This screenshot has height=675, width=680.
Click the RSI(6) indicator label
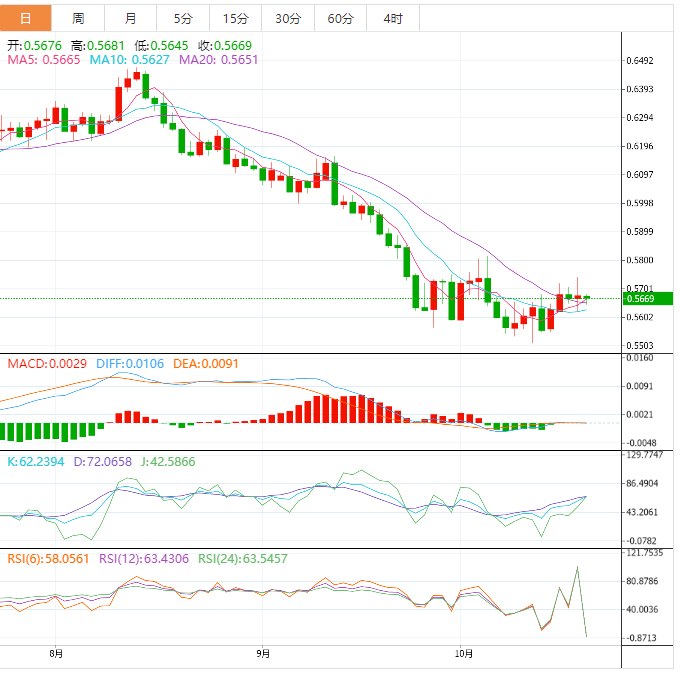click(48, 559)
